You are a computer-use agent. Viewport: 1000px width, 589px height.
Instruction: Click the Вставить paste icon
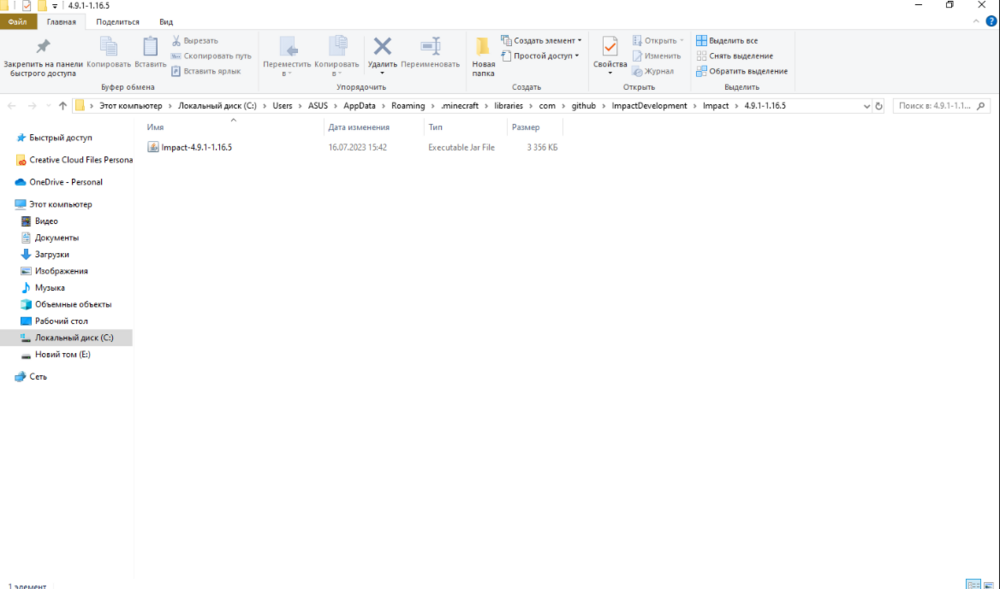pyautogui.click(x=151, y=47)
